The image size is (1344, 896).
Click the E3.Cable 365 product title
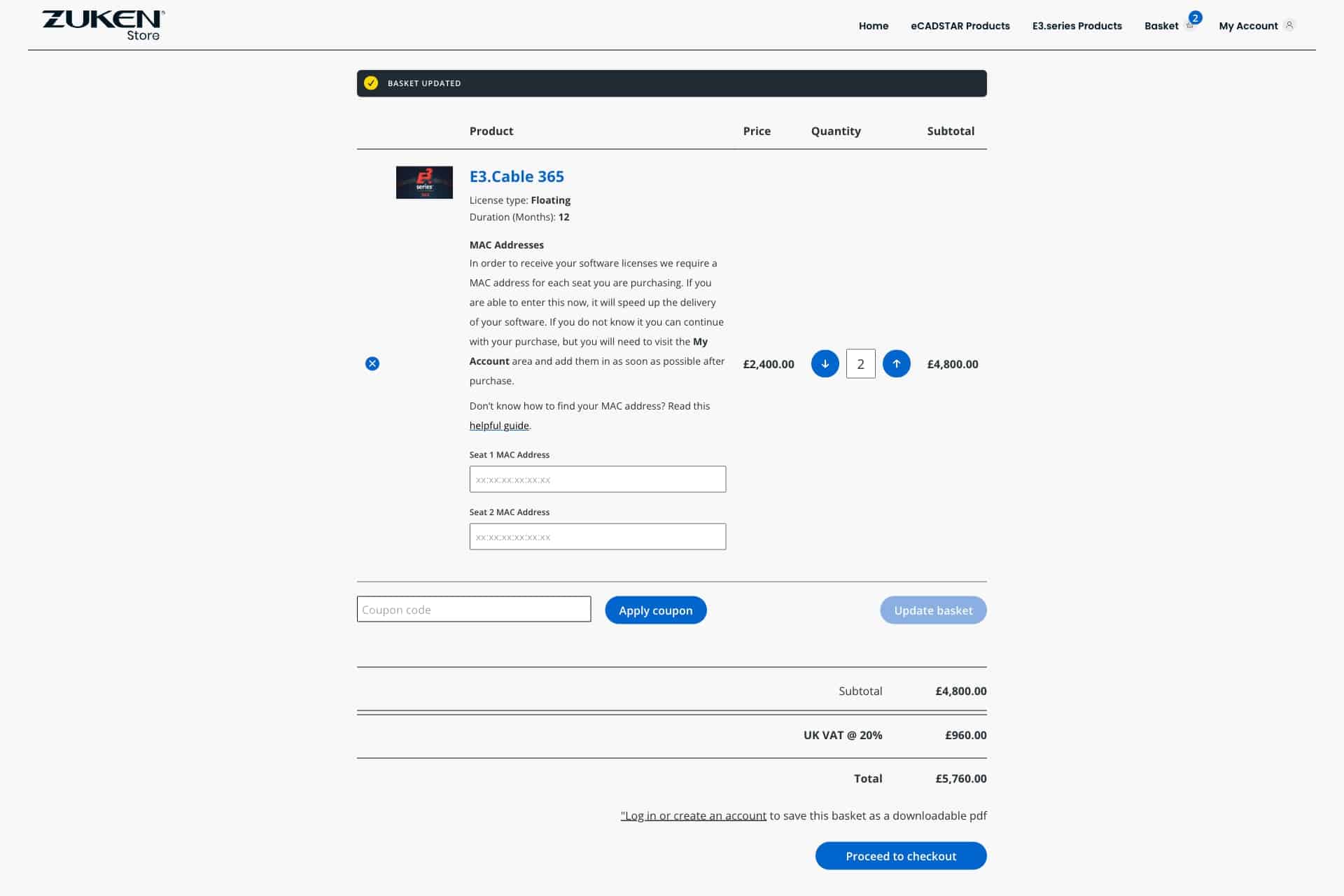click(x=517, y=176)
